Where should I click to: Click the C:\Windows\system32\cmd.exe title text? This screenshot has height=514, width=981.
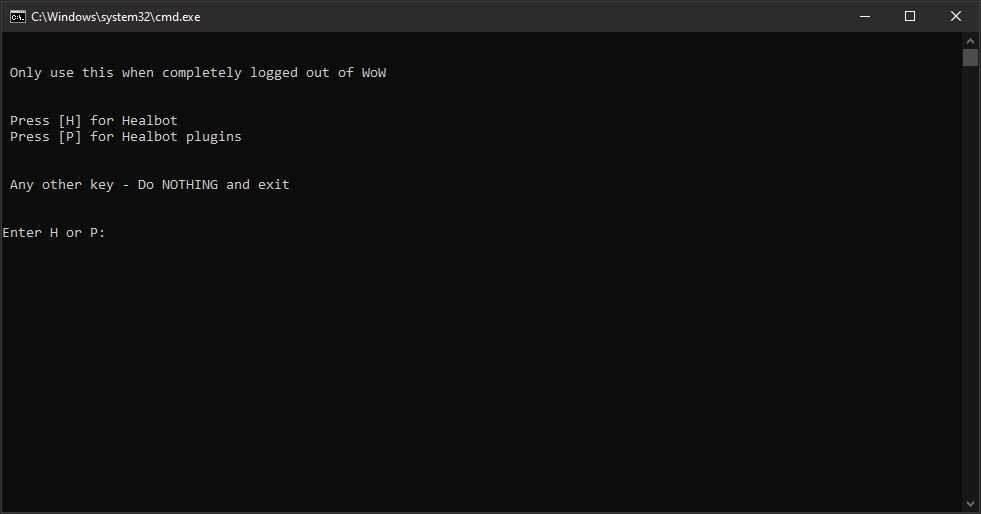115,17
